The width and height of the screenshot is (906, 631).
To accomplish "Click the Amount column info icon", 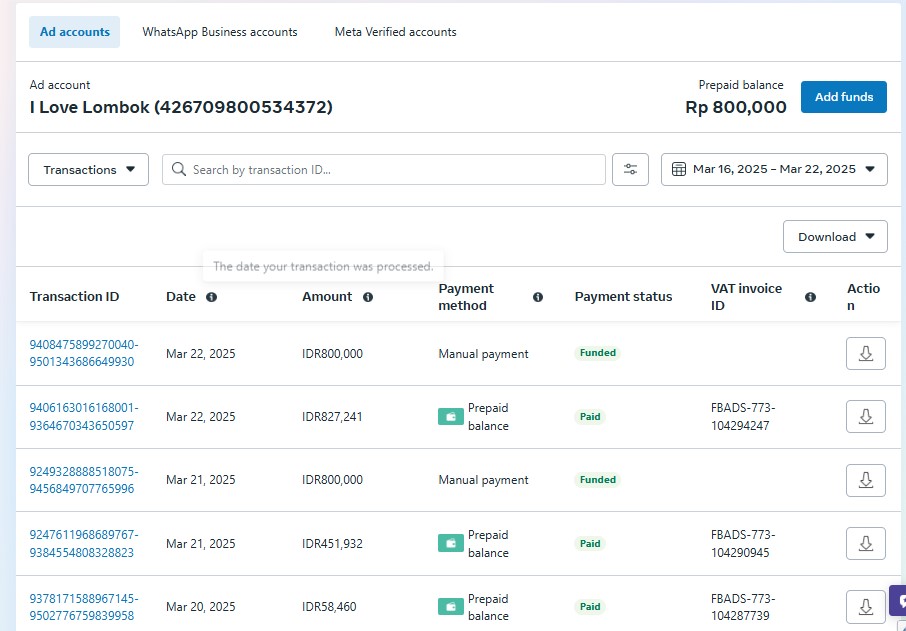I will 368,297.
